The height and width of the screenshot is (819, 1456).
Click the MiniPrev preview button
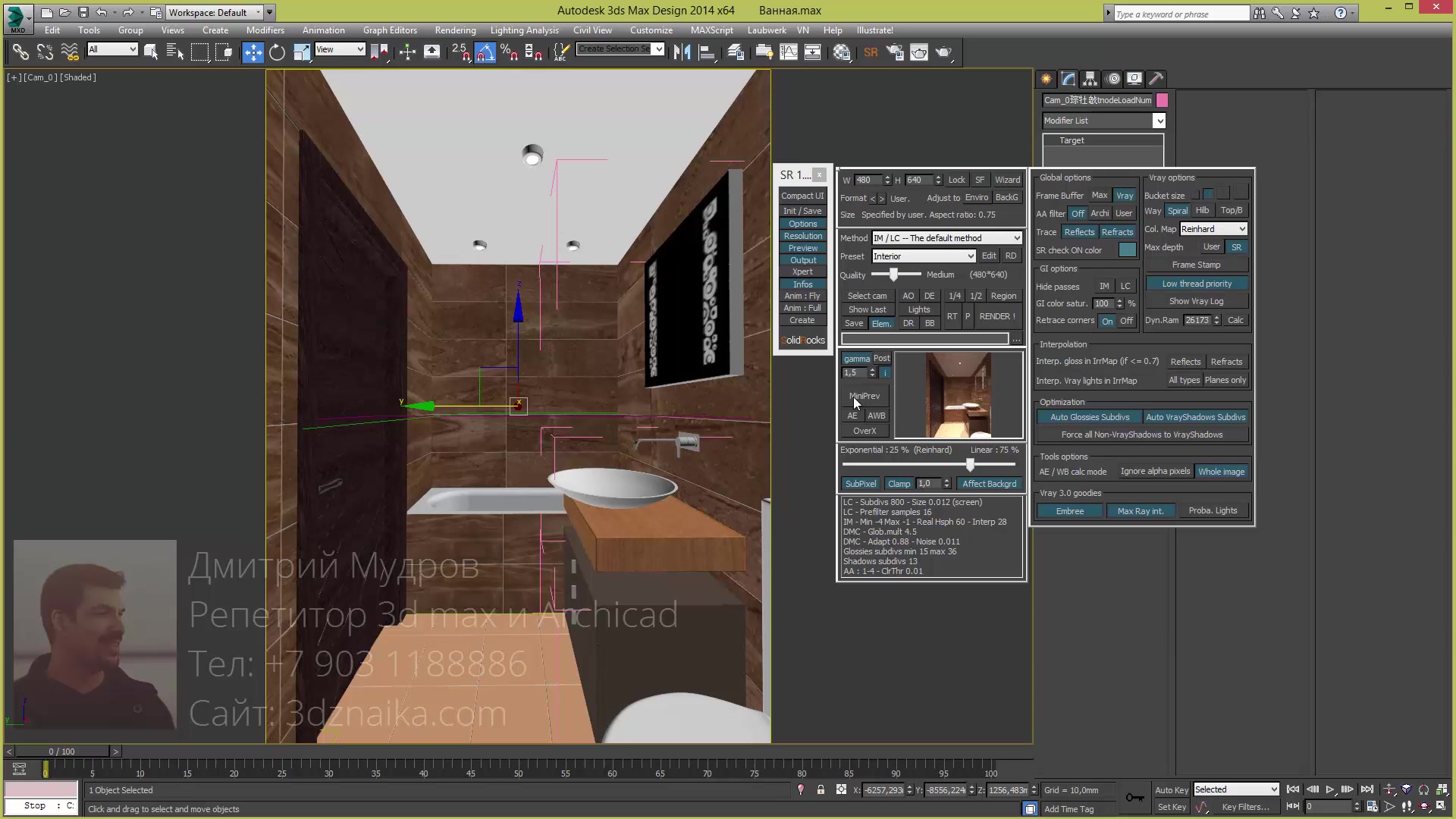point(864,395)
